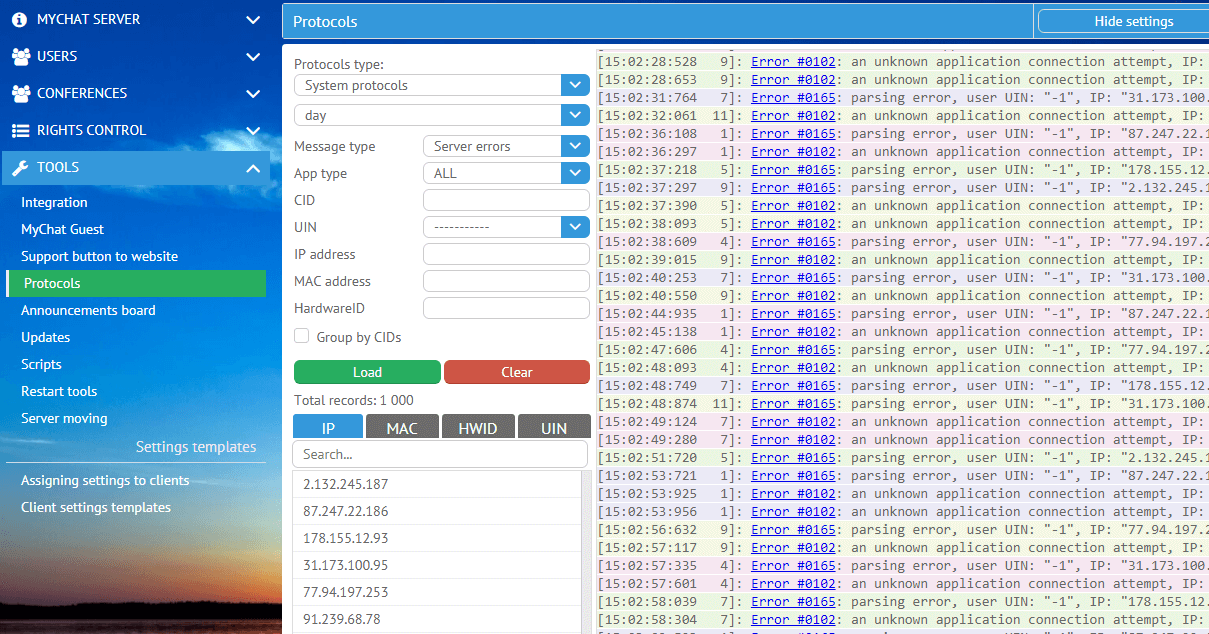Screen dimensions: 1209x634
Task: Click the Conferences group icon
Action: (20, 93)
